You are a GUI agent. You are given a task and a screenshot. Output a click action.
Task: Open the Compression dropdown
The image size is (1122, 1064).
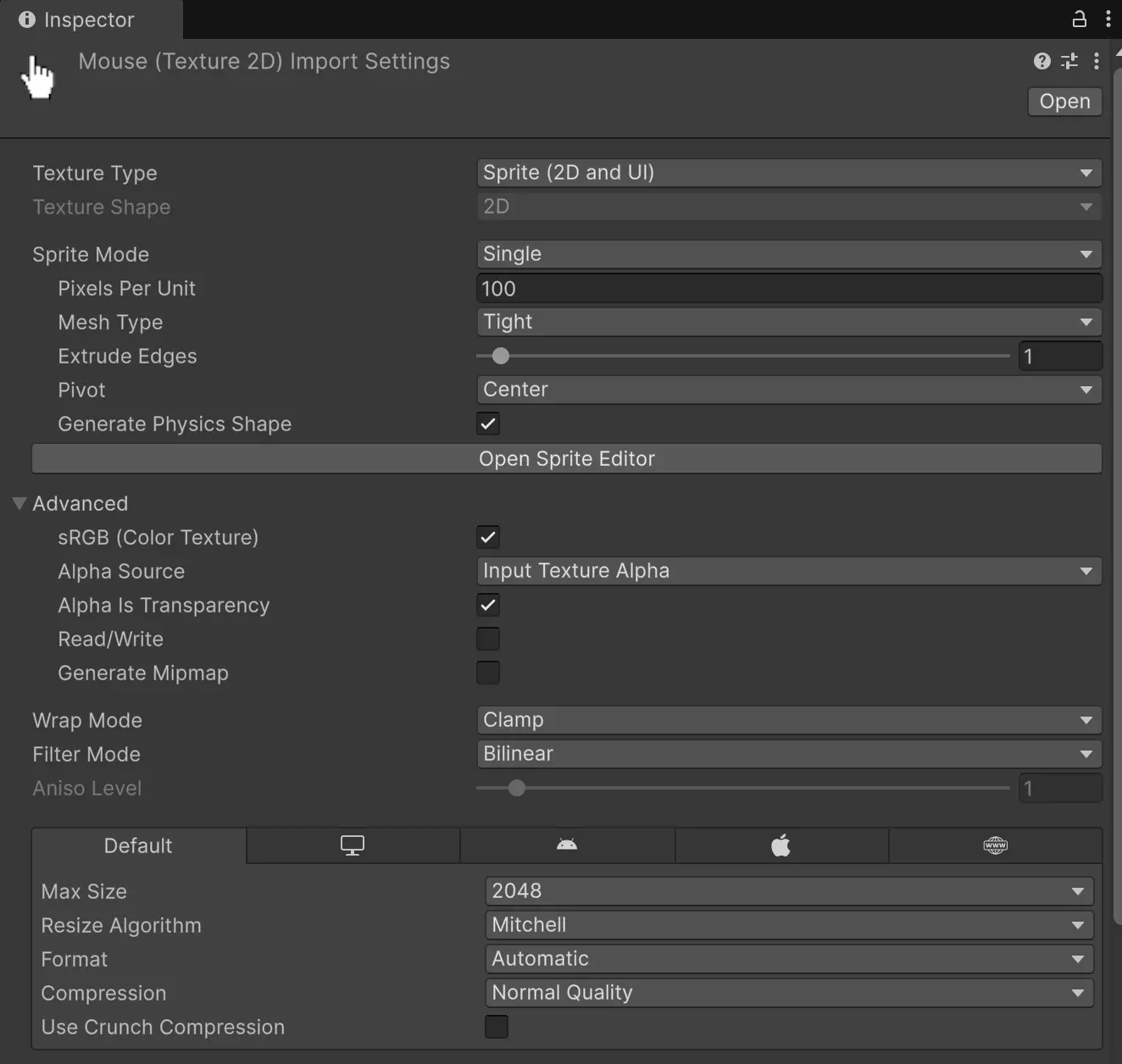point(789,993)
